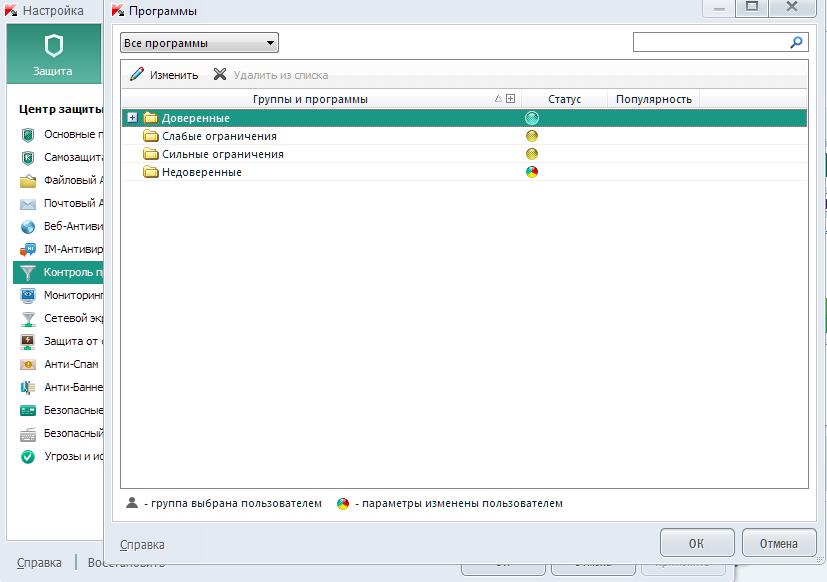This screenshot has height=582, width=827.
Task: Select the Недоверенные folder
Action: click(464, 172)
